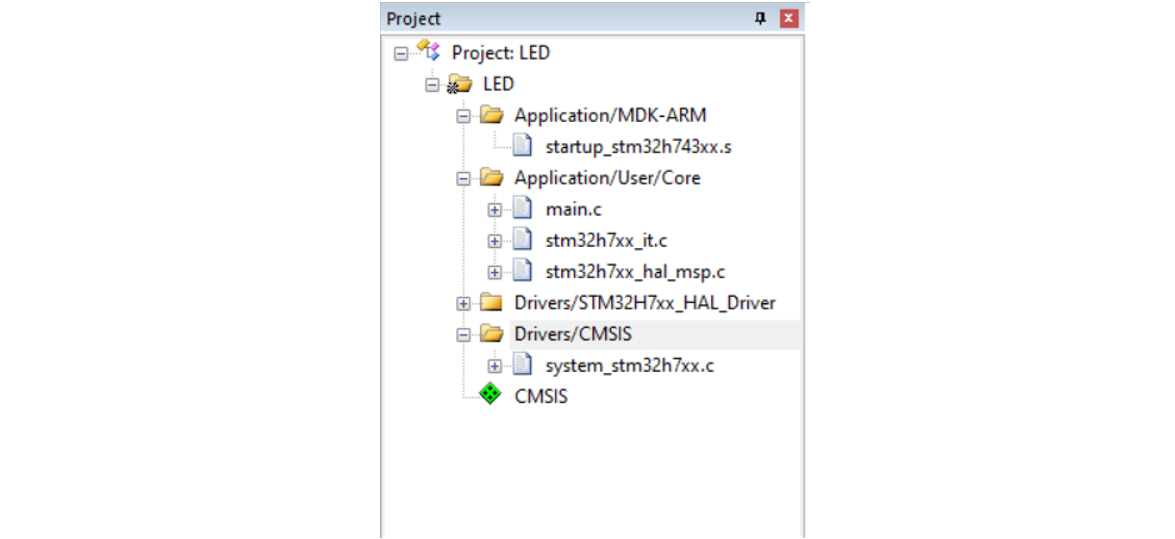Select Drivers/STM32H7xx_HAL_Driver group label

point(645,304)
